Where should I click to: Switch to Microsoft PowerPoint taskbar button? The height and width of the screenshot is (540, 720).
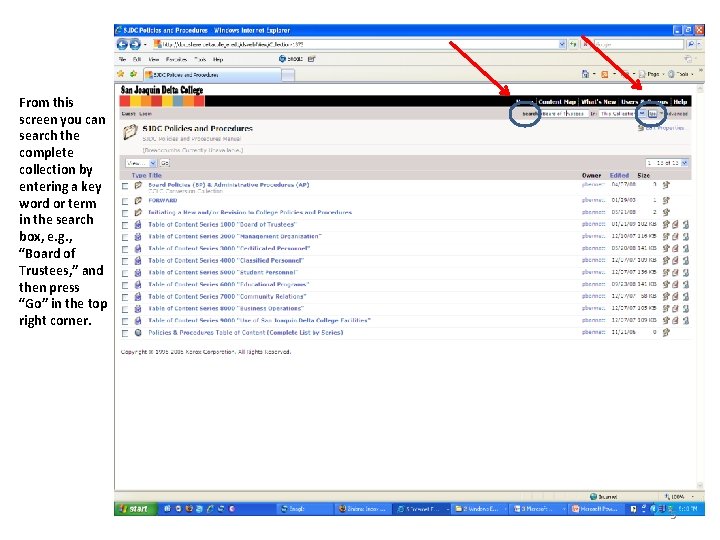point(598,509)
